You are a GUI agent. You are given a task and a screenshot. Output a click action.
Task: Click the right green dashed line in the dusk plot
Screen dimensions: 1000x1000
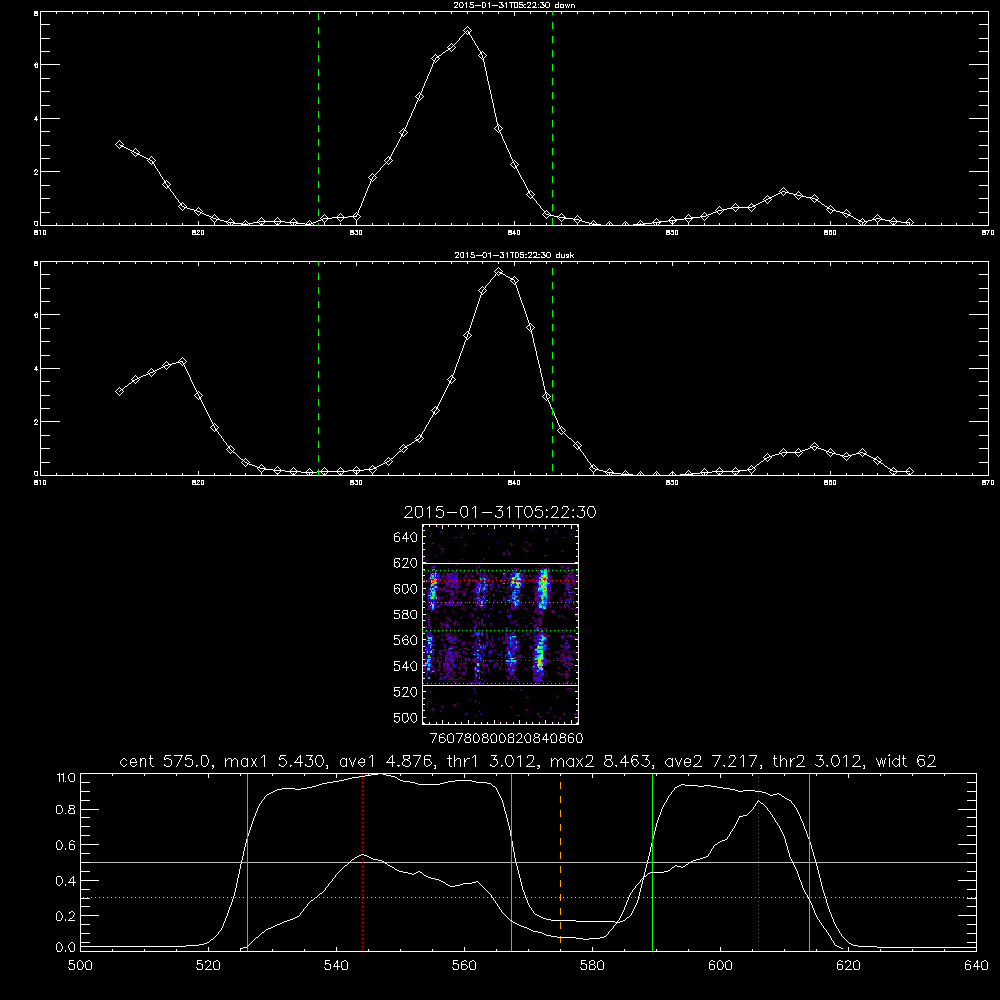pos(552,368)
